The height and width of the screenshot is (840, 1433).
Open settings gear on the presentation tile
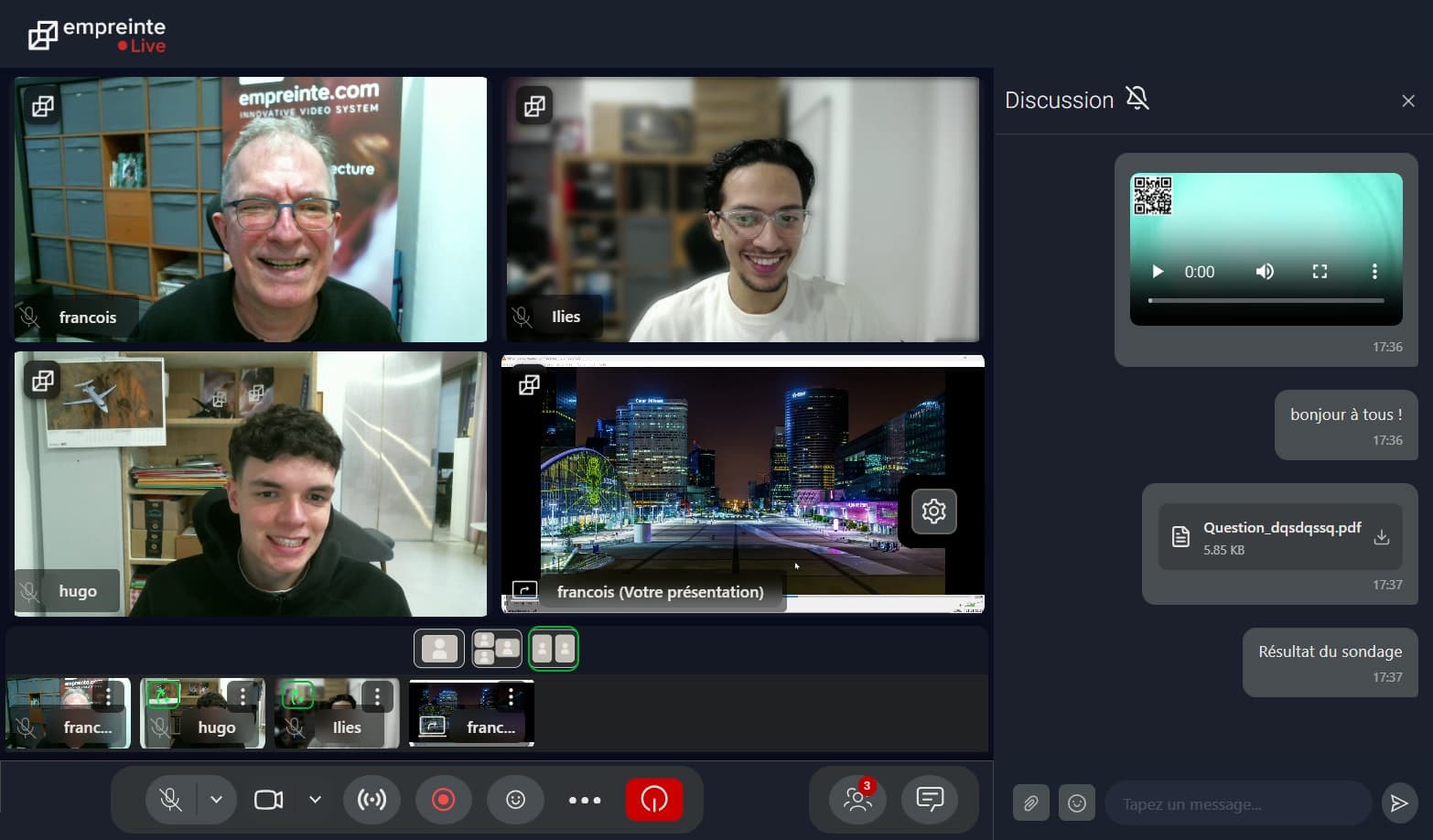[x=932, y=511]
